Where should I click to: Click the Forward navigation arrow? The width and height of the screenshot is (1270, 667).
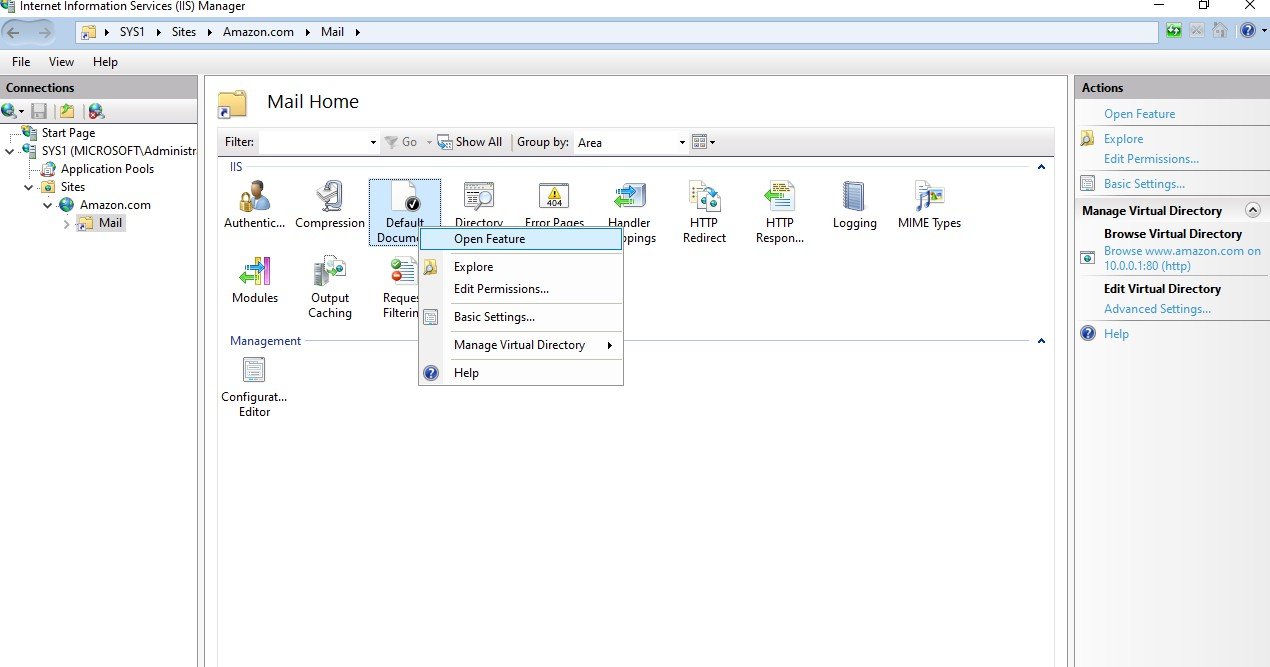click(43, 32)
